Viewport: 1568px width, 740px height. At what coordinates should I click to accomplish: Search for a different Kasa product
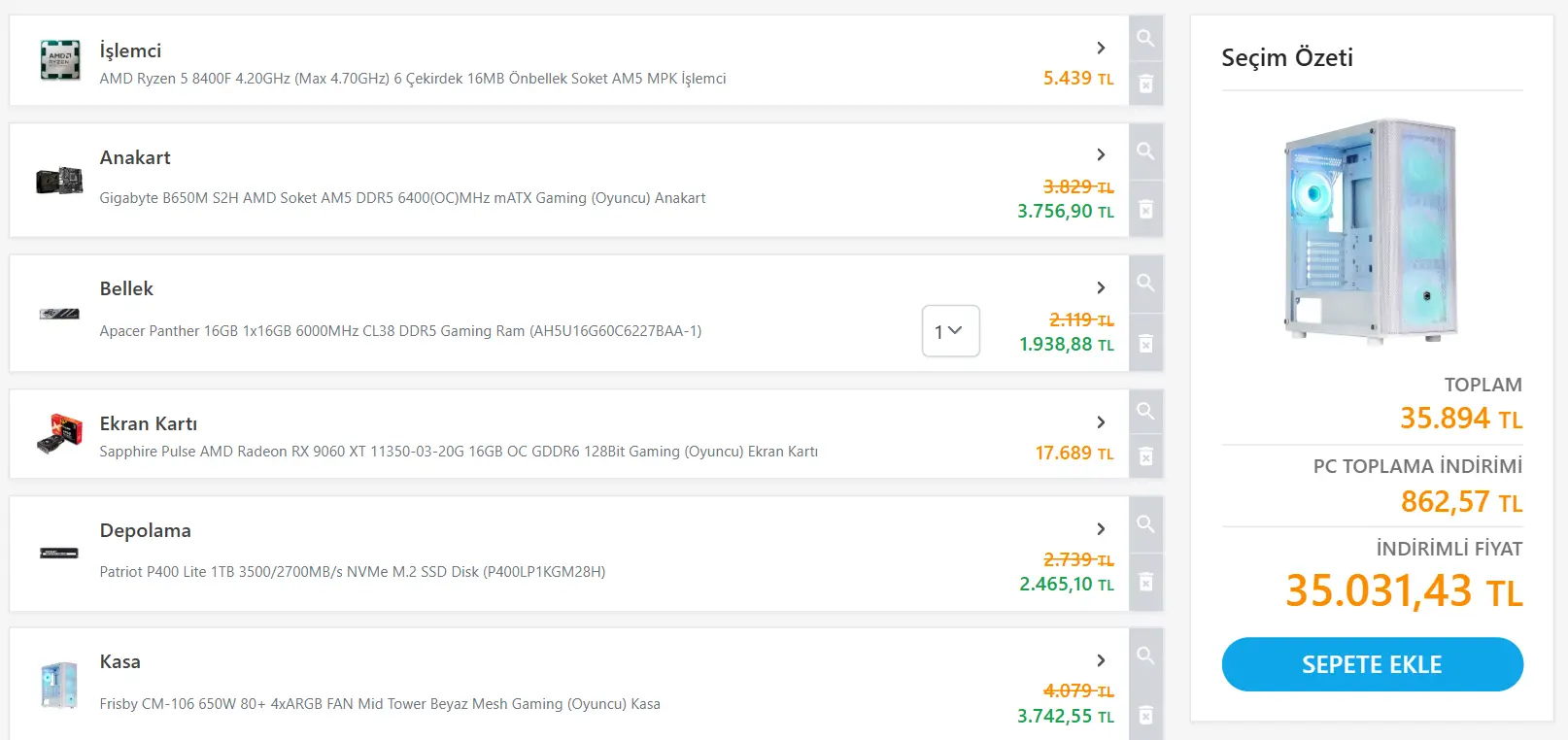1146,656
